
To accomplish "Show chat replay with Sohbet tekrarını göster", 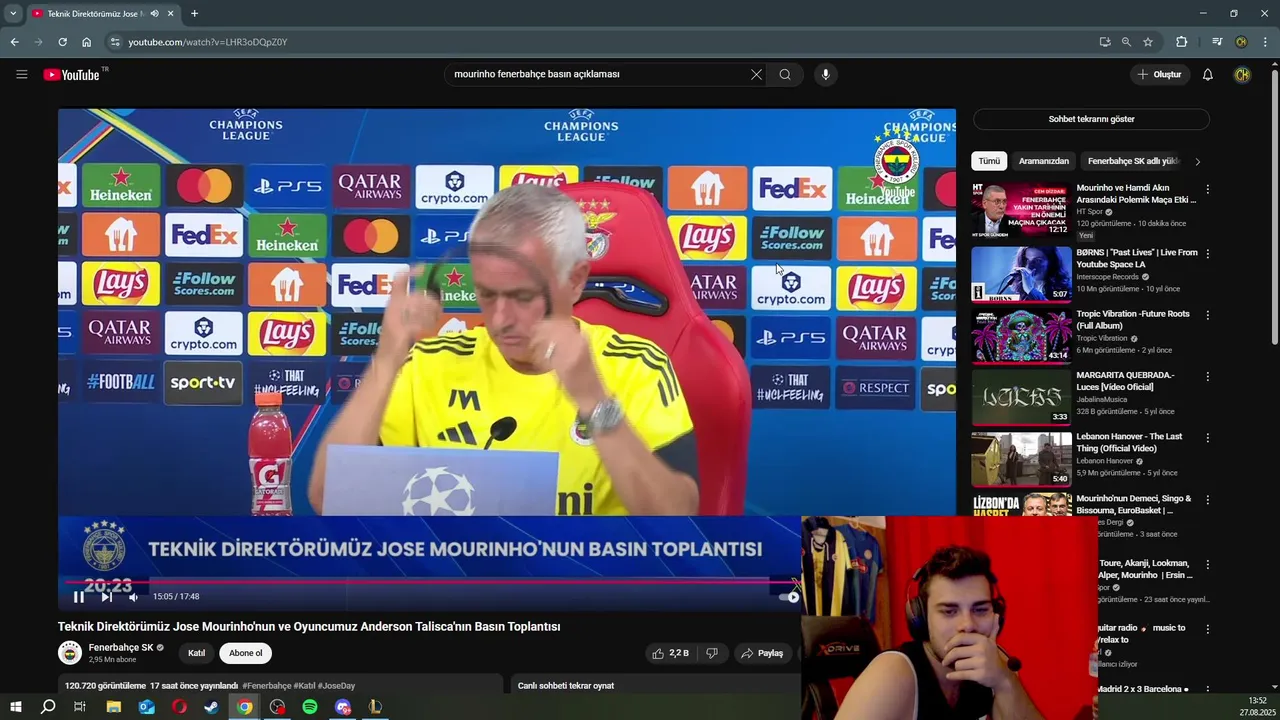I will click(1091, 119).
